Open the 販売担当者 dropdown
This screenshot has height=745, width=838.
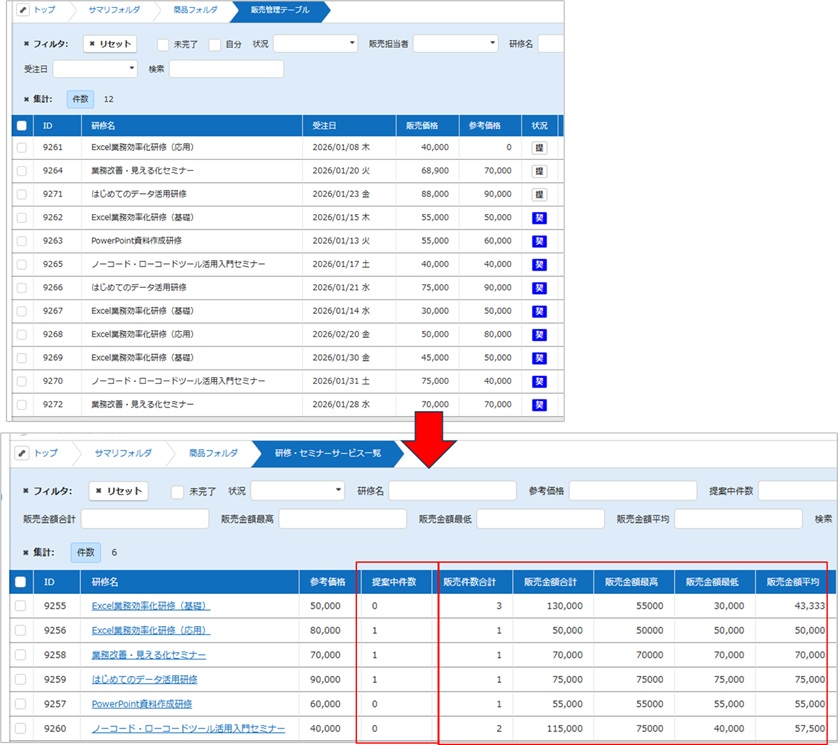point(455,44)
